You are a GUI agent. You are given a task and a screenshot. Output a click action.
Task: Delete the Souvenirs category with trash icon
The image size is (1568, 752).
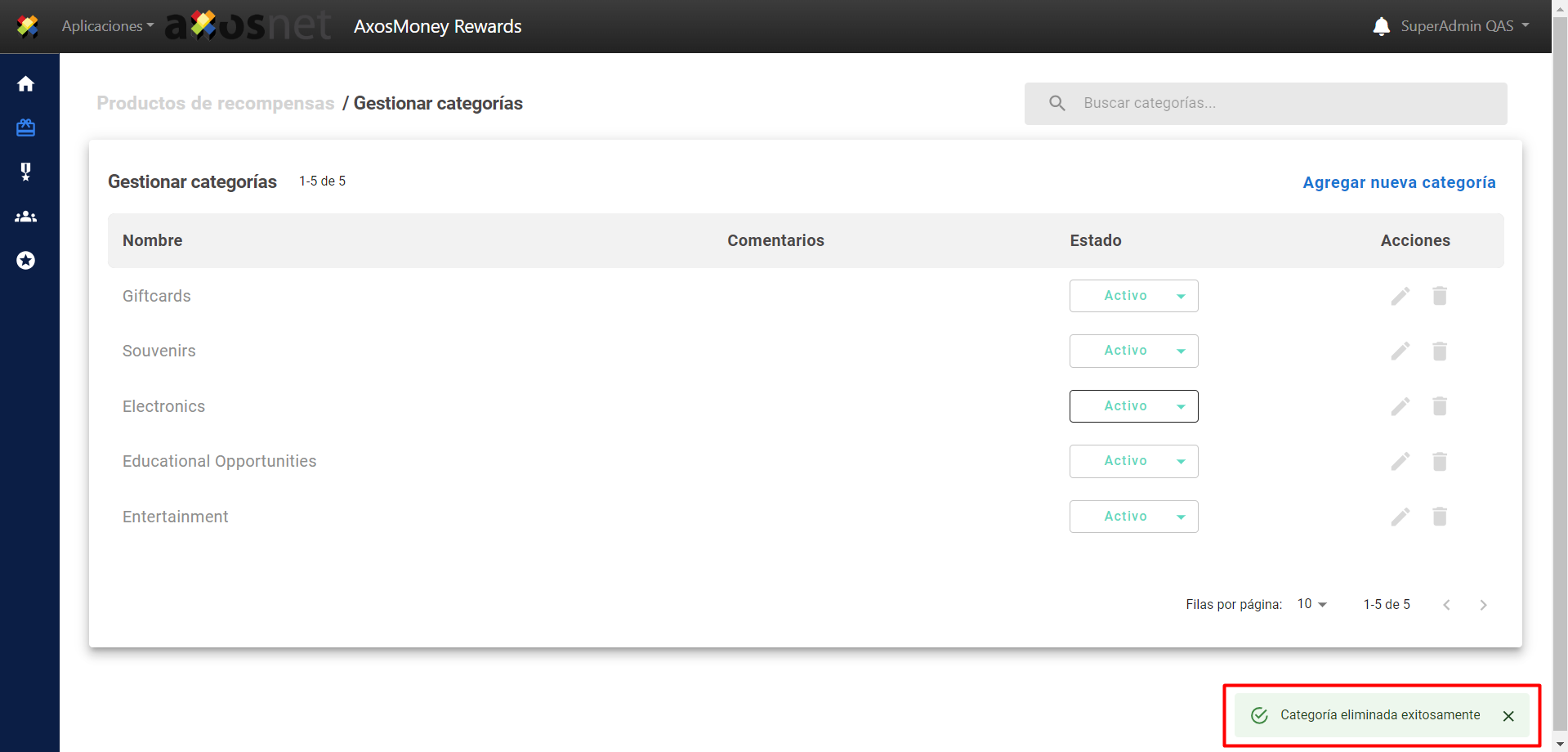(x=1439, y=351)
